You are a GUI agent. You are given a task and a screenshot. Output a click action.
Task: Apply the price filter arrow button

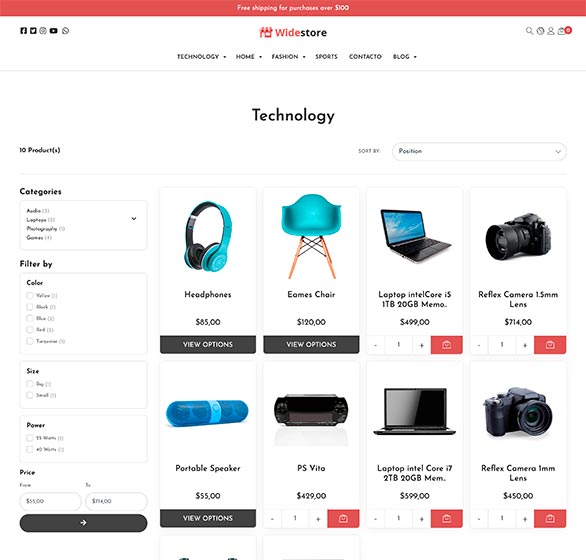click(x=83, y=523)
